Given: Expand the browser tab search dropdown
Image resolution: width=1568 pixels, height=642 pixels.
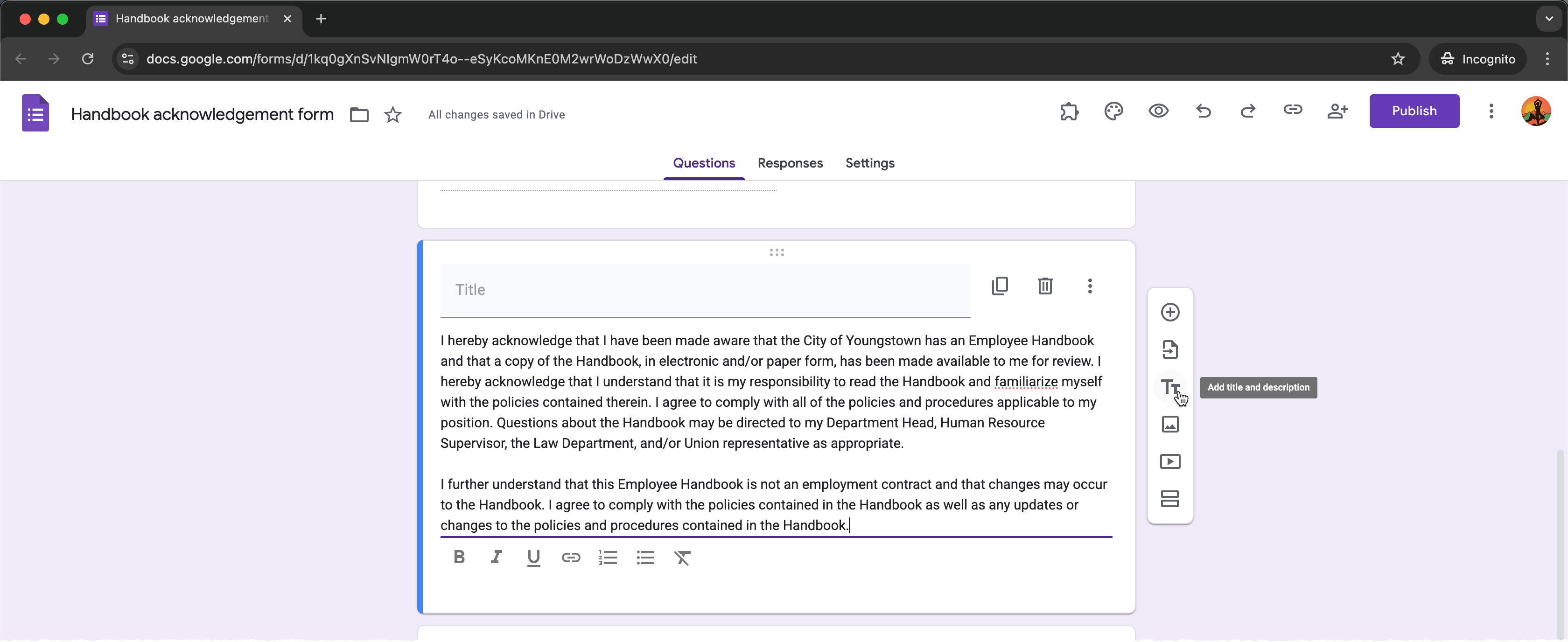Looking at the screenshot, I should (1548, 19).
